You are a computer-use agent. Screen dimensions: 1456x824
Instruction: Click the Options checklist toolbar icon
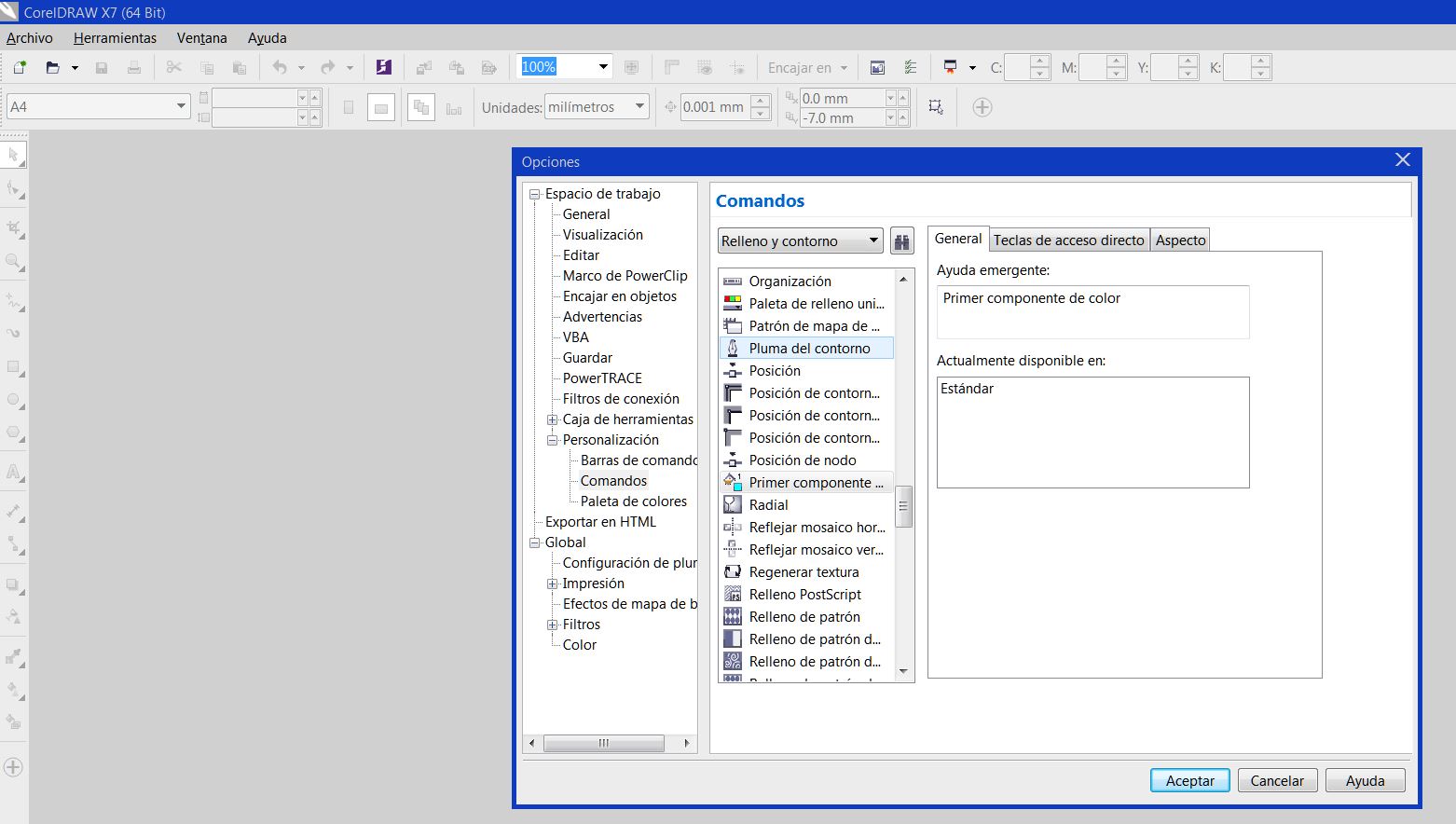click(911, 67)
